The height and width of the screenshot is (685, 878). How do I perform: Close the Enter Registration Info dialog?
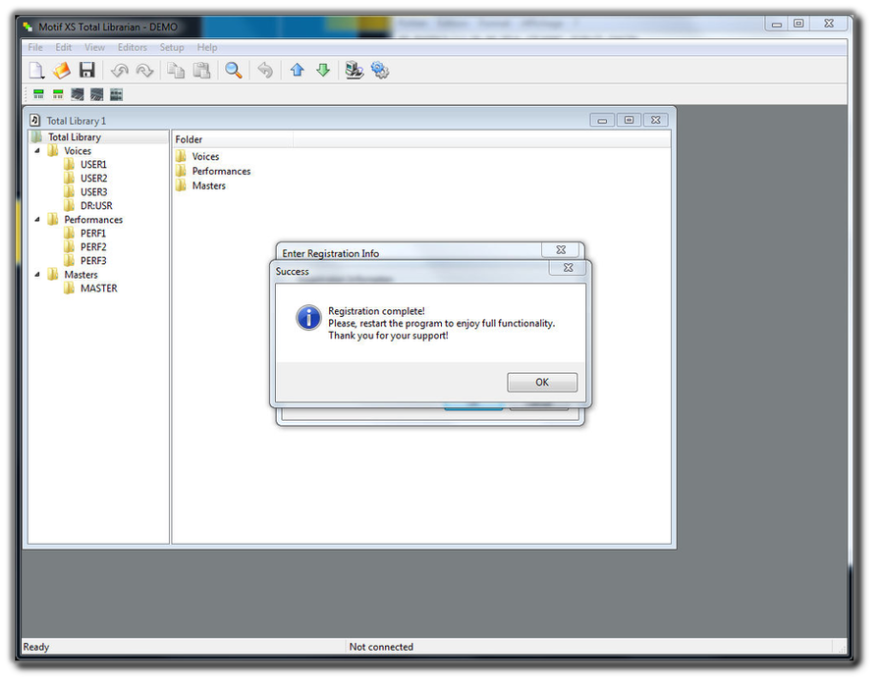click(x=561, y=250)
